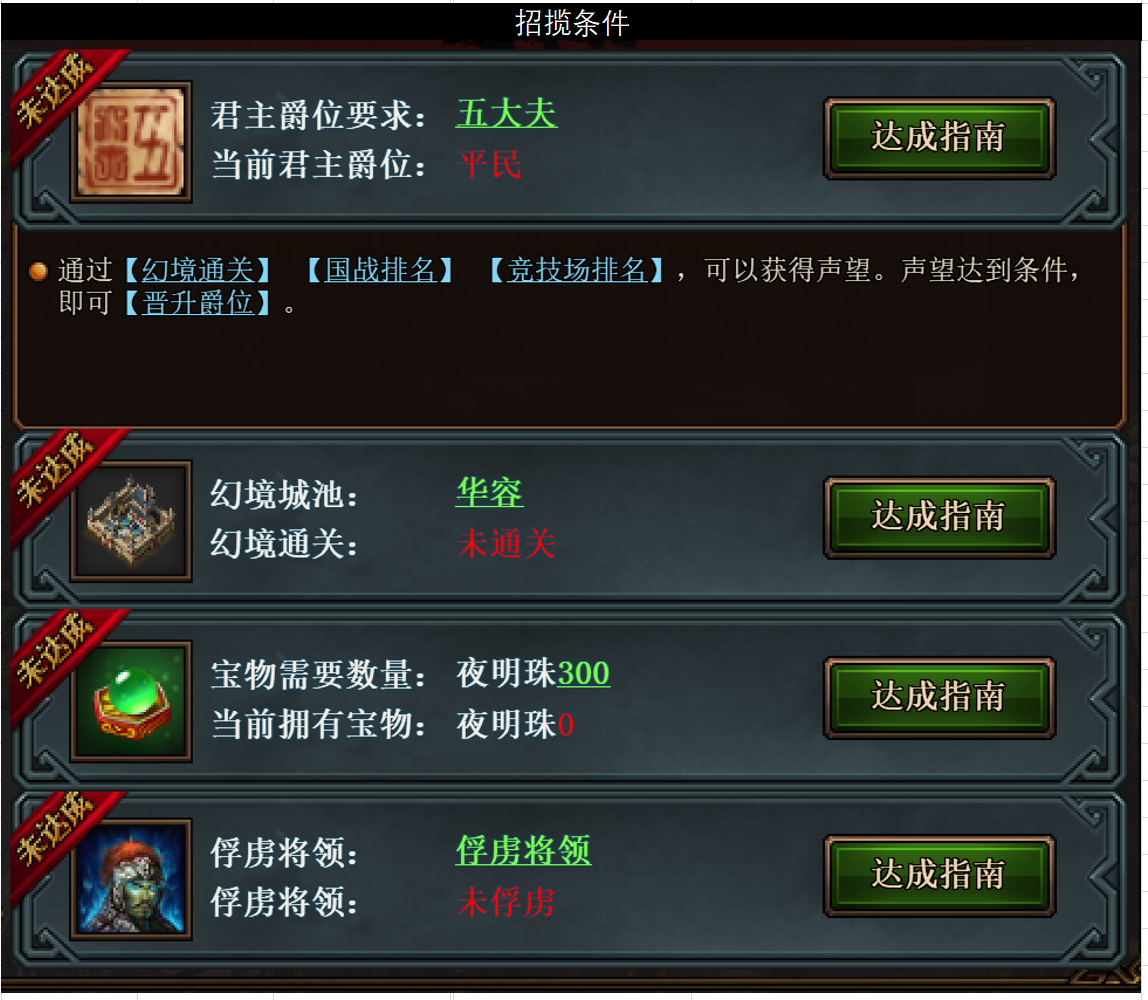
Task: Open 达成指南 for lord rank requirement
Action: coord(939,138)
